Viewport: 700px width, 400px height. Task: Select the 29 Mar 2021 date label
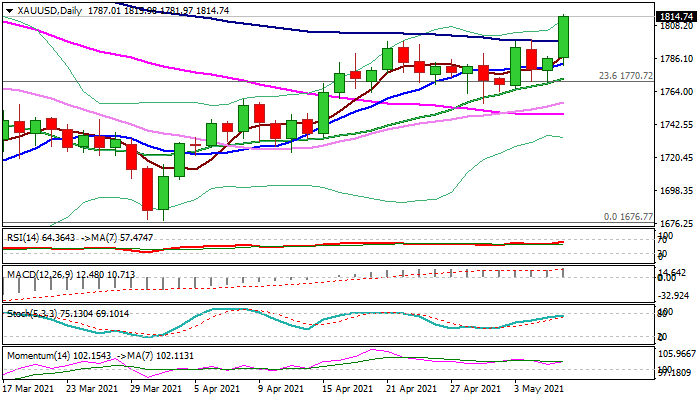click(157, 388)
